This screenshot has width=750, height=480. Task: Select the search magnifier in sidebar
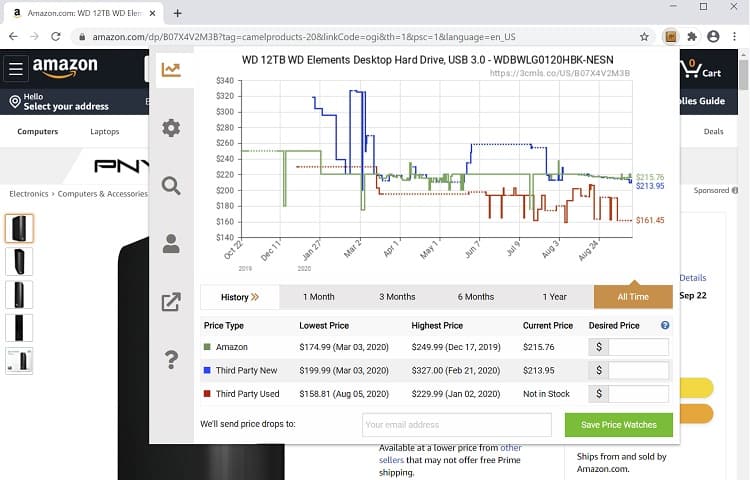171,185
